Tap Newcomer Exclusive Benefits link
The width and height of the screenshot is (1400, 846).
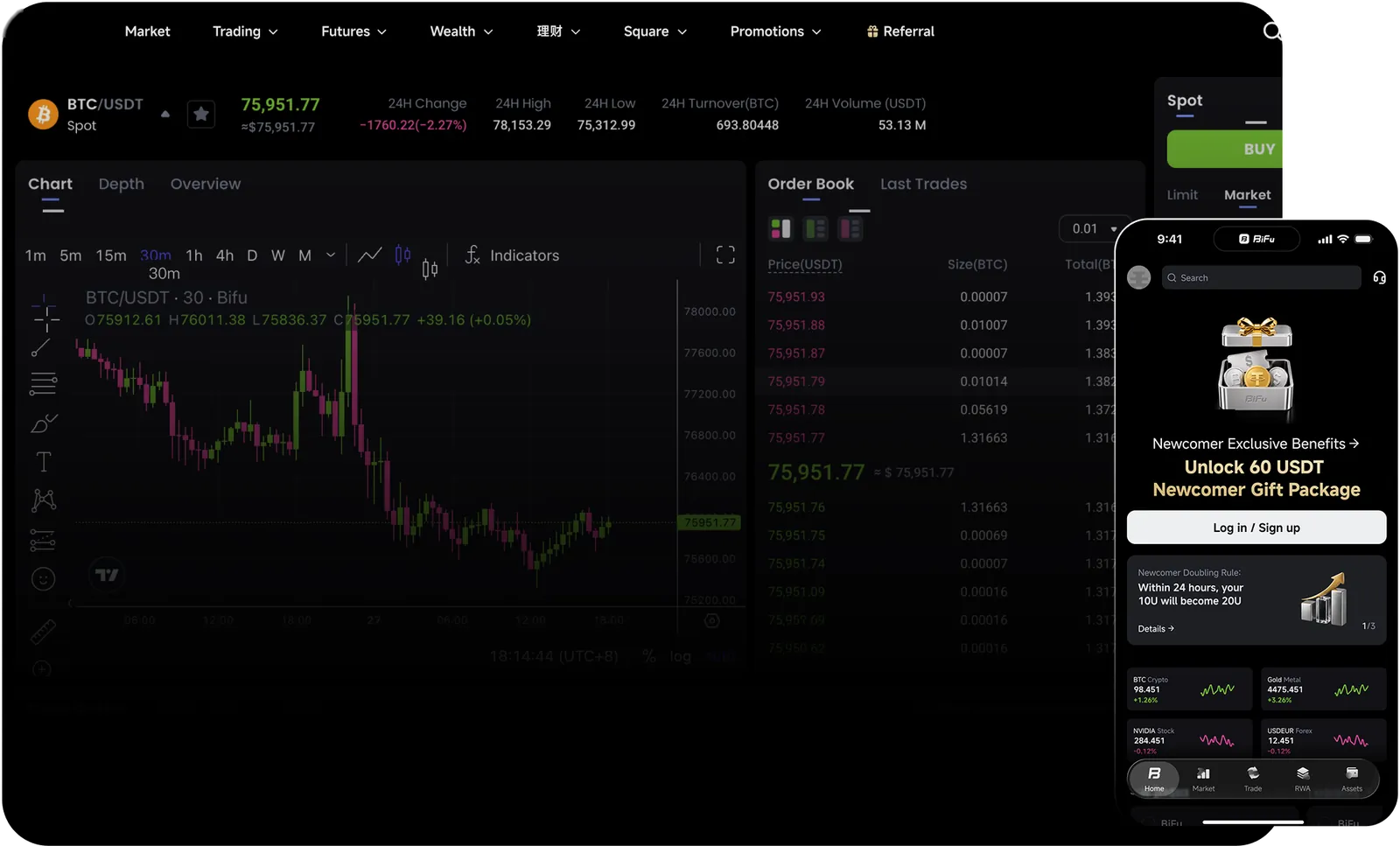[x=1256, y=444]
